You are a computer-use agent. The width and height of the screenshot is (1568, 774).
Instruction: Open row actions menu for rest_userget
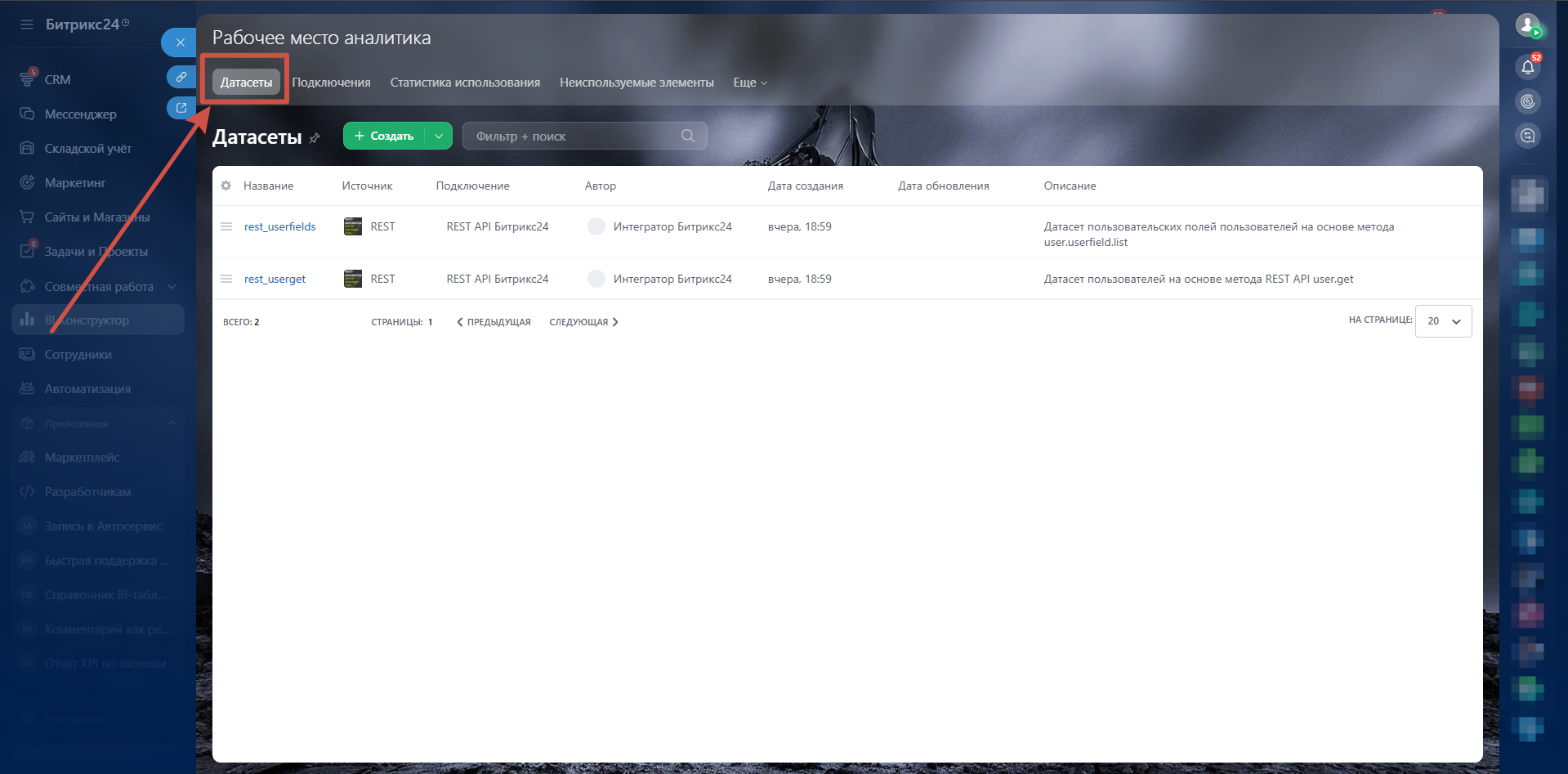(226, 279)
